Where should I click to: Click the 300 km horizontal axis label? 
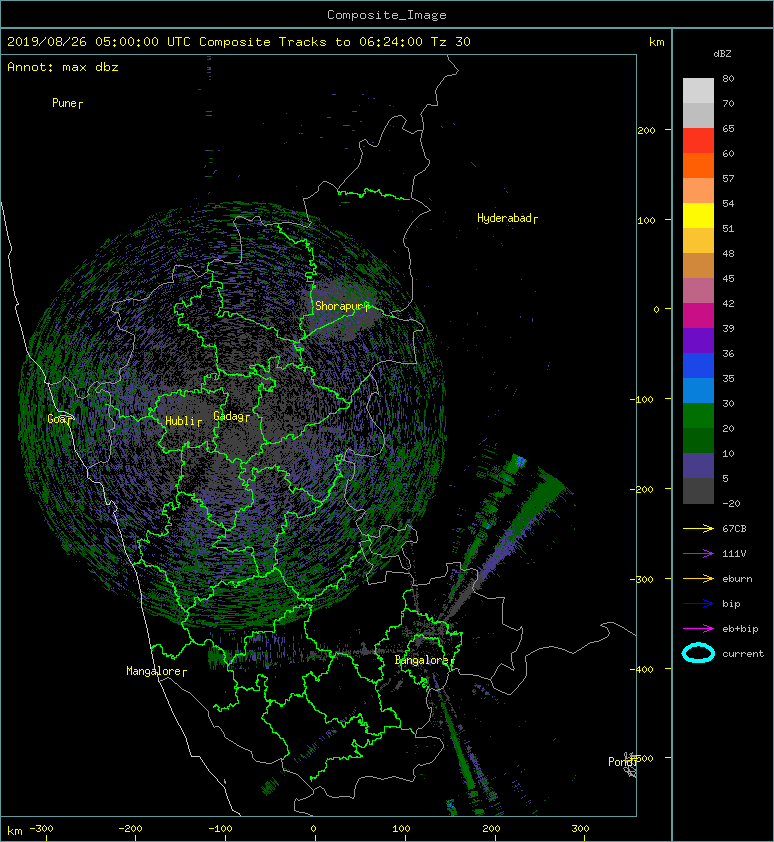(580, 829)
